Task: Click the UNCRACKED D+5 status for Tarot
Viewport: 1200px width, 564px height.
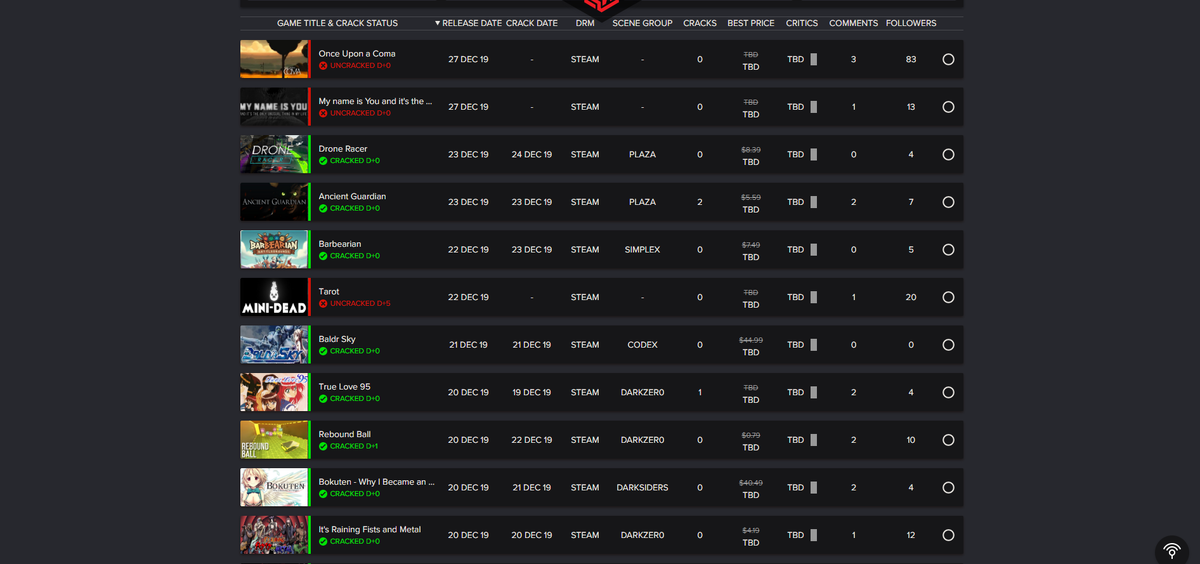Action: 360,303
